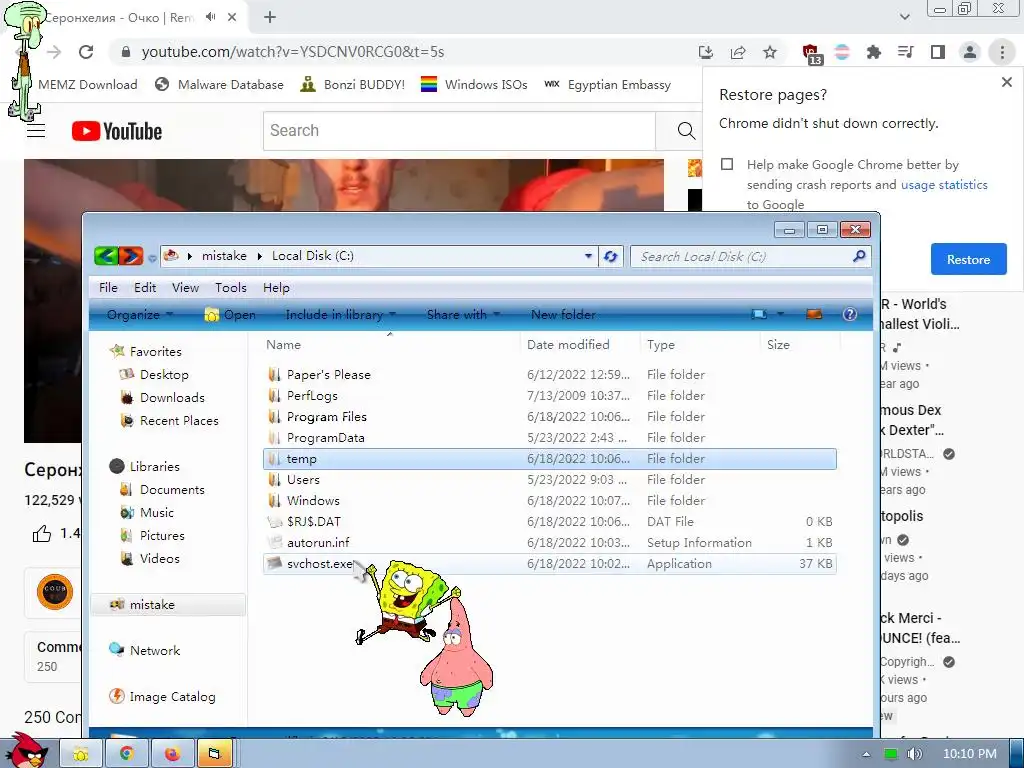
Task: Open the recent locations arrow beside nav buttons
Action: click(x=152, y=258)
